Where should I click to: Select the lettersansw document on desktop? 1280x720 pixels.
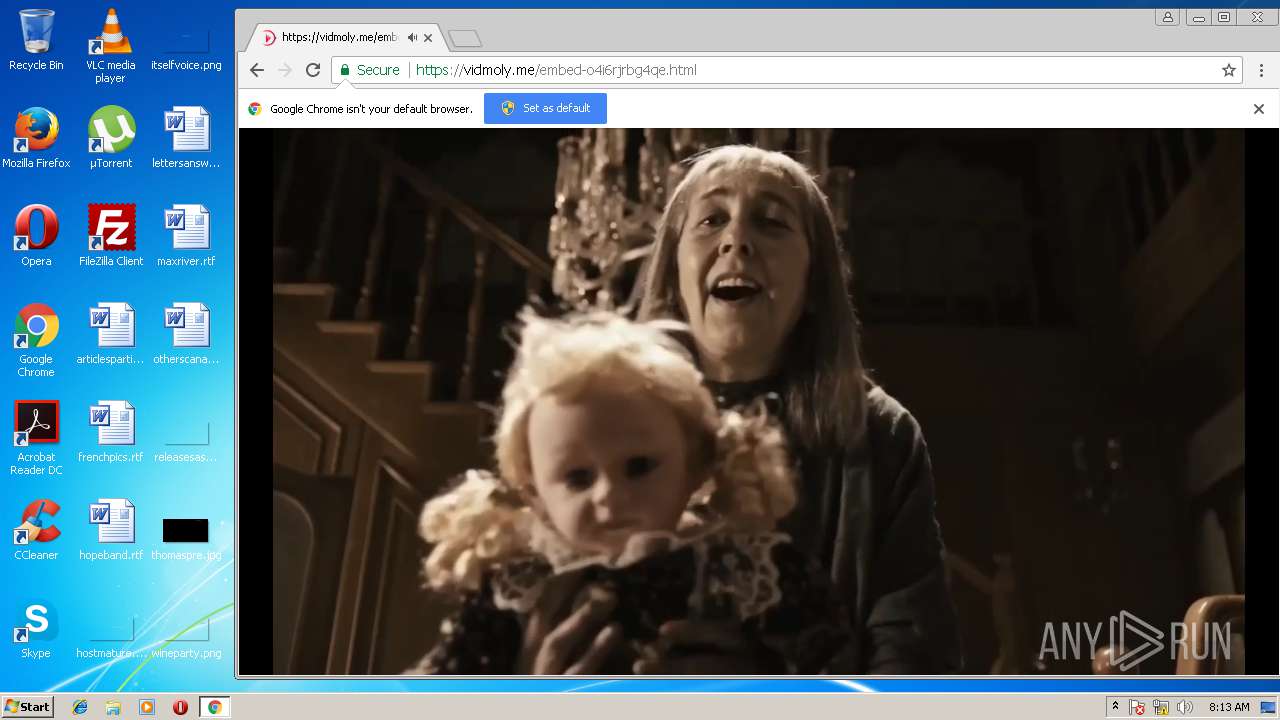[x=186, y=137]
